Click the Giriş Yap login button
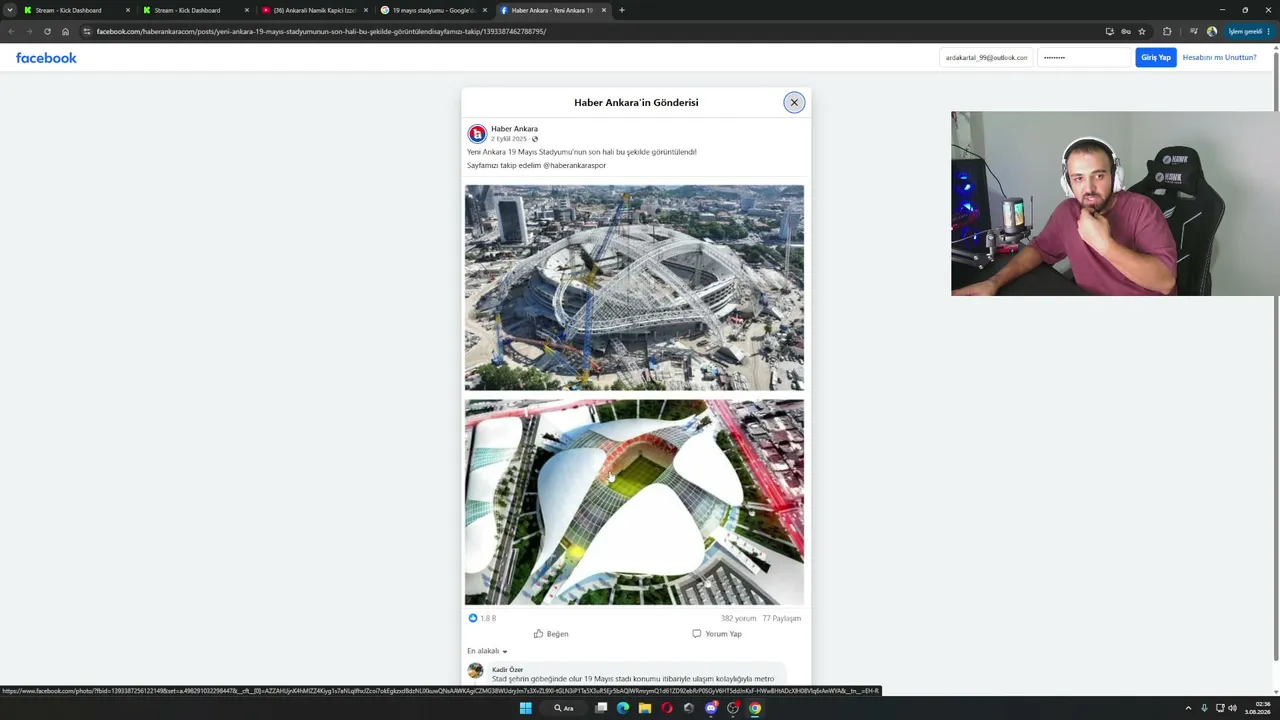Image resolution: width=1280 pixels, height=720 pixels. 1156,58
